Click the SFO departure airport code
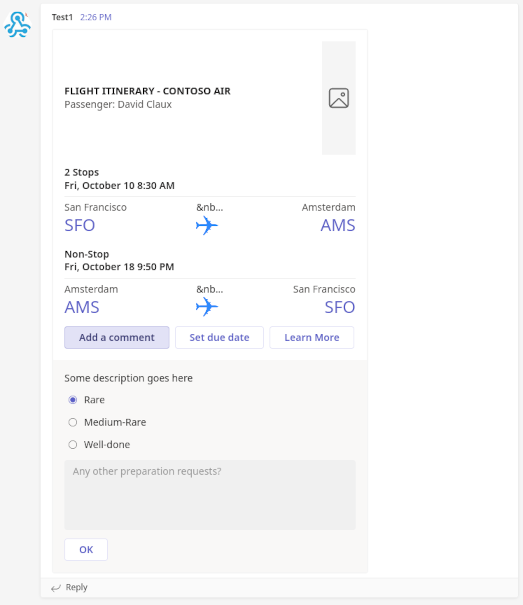Viewport: 523px width, 605px height. coord(80,225)
